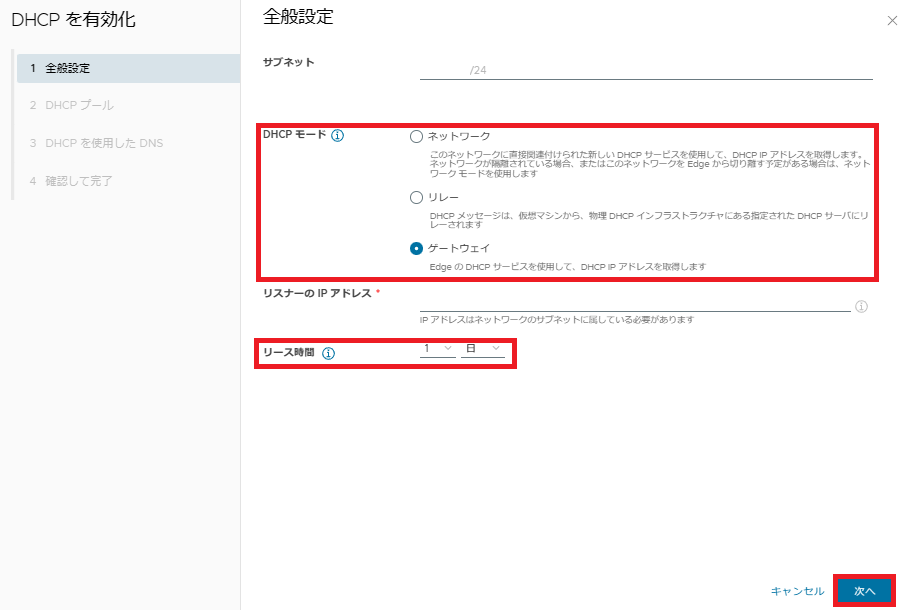Go to step 2 DHCP プール

72,105
